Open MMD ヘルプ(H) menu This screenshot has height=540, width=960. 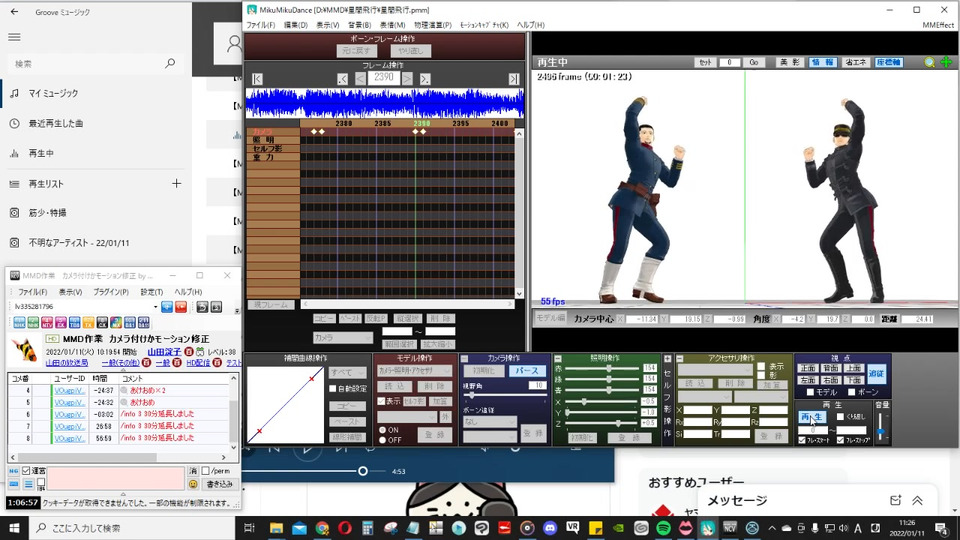pyautogui.click(x=530, y=25)
